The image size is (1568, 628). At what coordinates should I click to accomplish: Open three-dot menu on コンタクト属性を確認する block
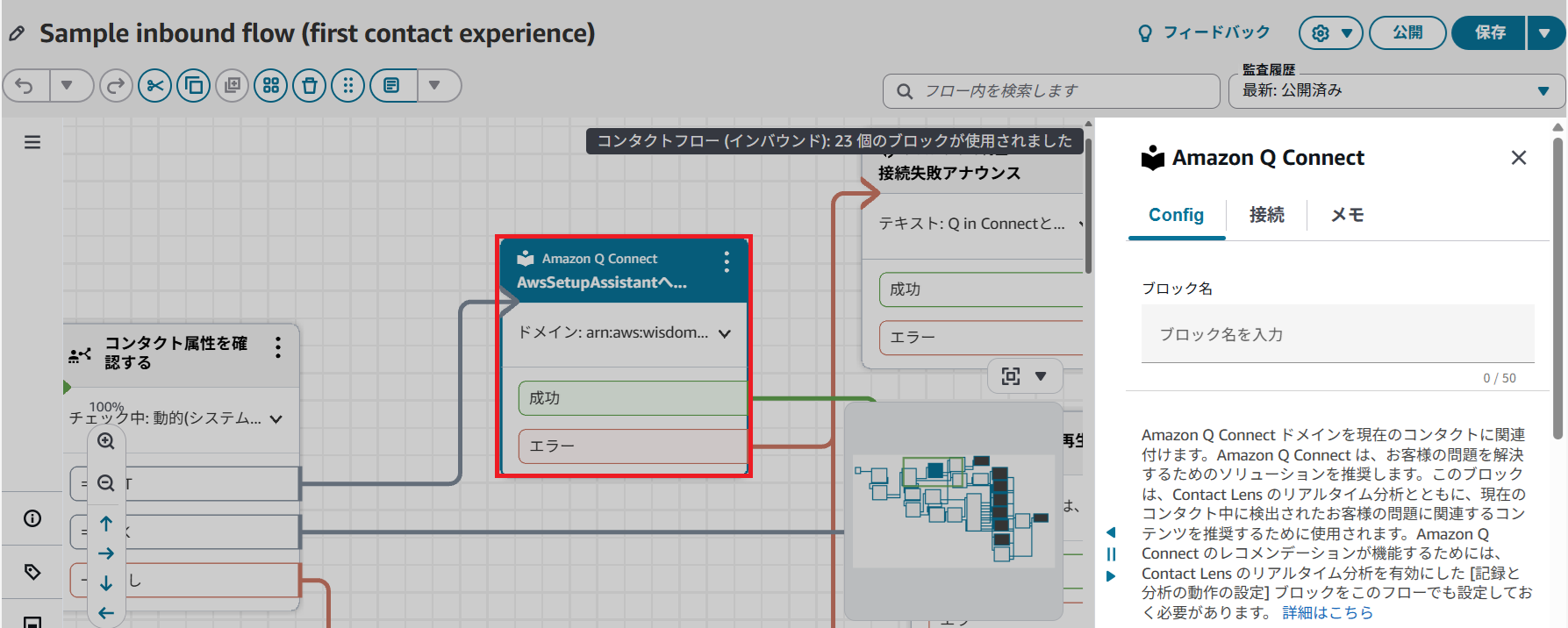click(x=278, y=347)
